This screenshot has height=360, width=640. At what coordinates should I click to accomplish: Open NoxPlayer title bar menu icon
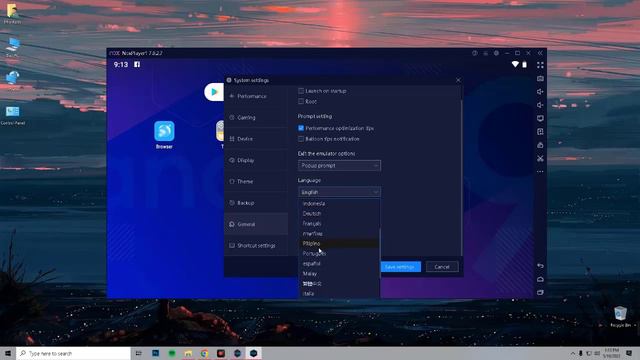click(485, 53)
